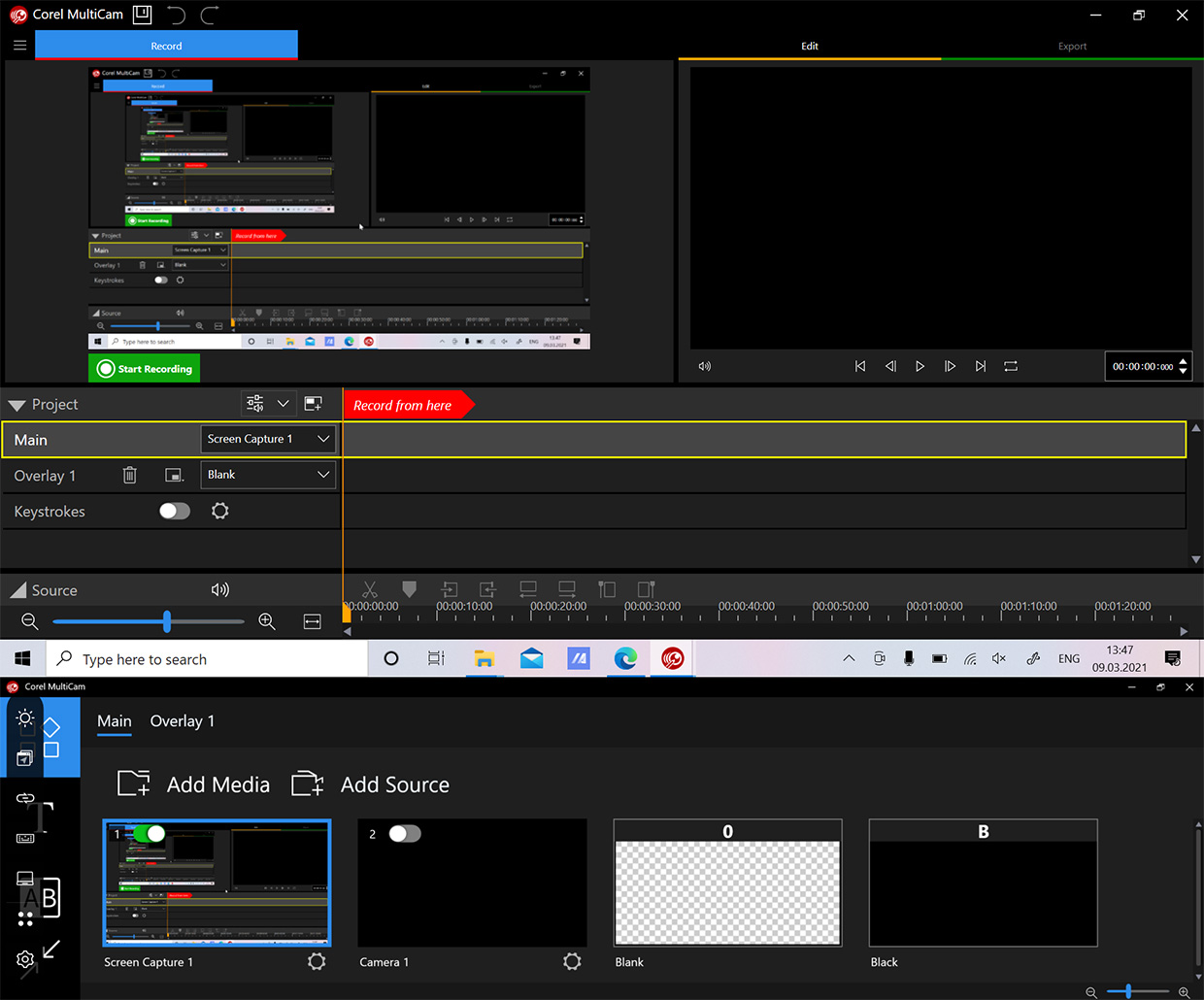Select the Overlay 1 tab in source panel
The image size is (1204, 1000).
pos(182,721)
